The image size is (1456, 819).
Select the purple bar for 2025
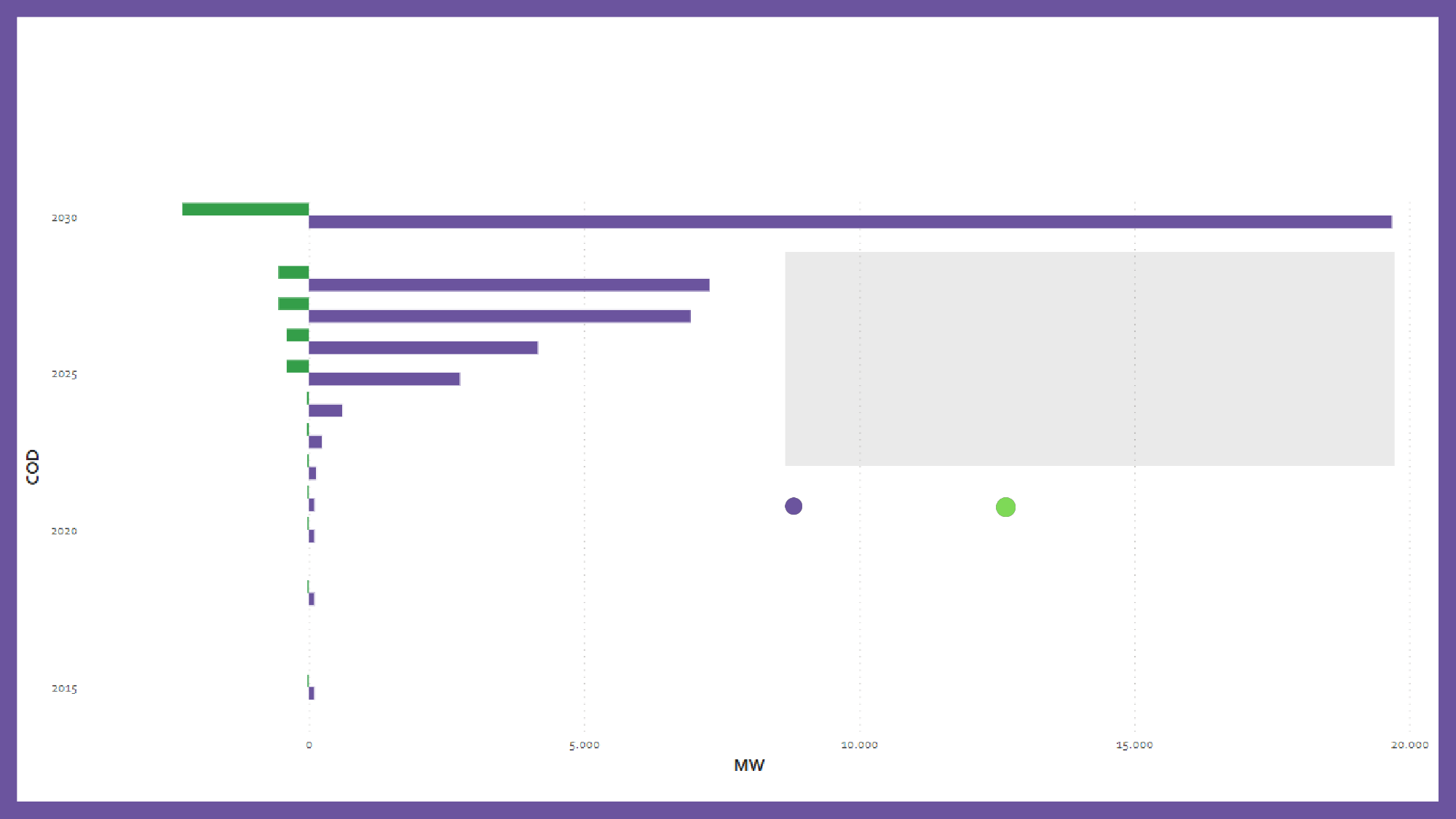click(384, 379)
